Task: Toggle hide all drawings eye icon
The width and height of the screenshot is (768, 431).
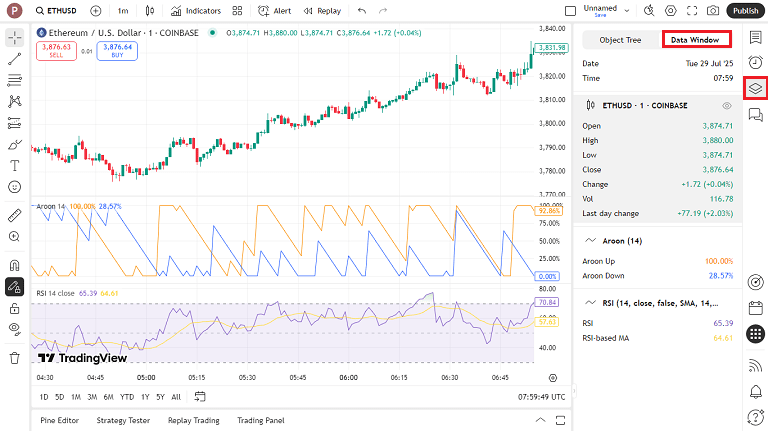Action: pos(15,328)
